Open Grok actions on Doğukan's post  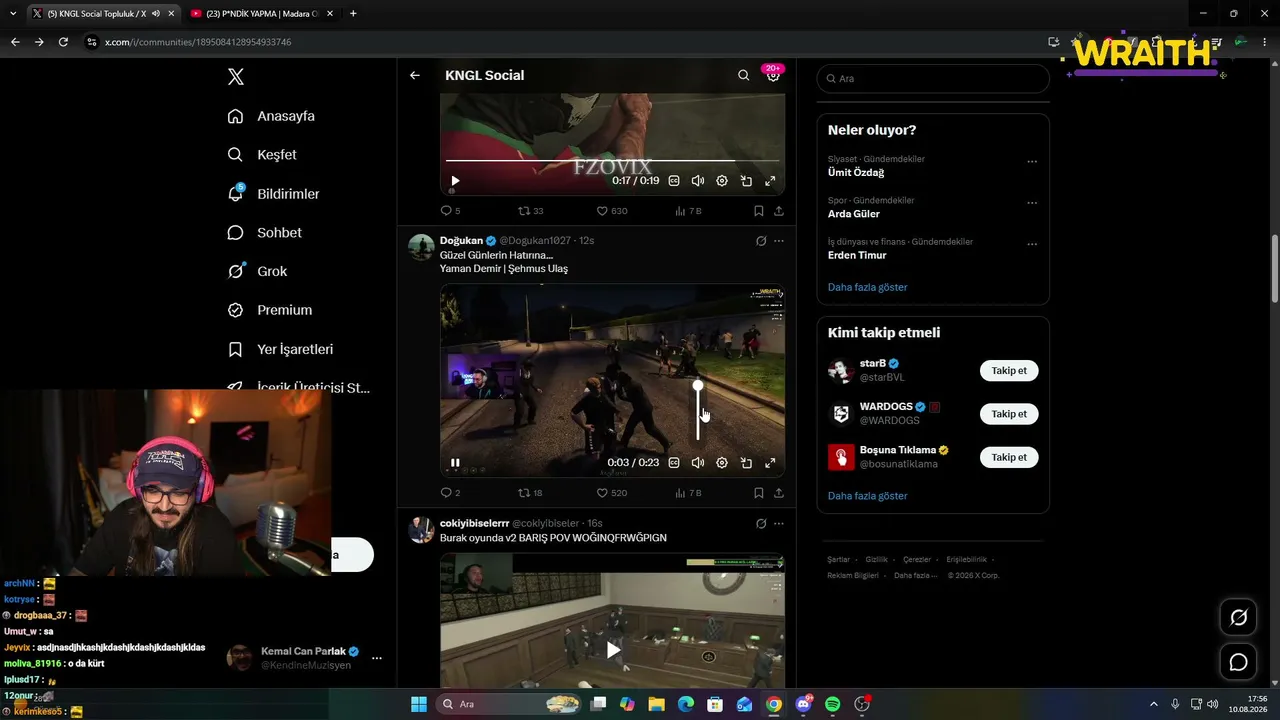[761, 241]
